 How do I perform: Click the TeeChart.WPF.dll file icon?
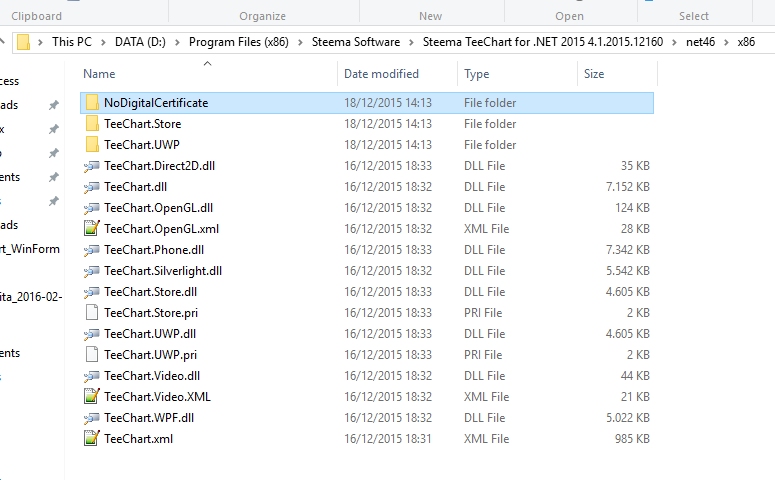[91, 418]
